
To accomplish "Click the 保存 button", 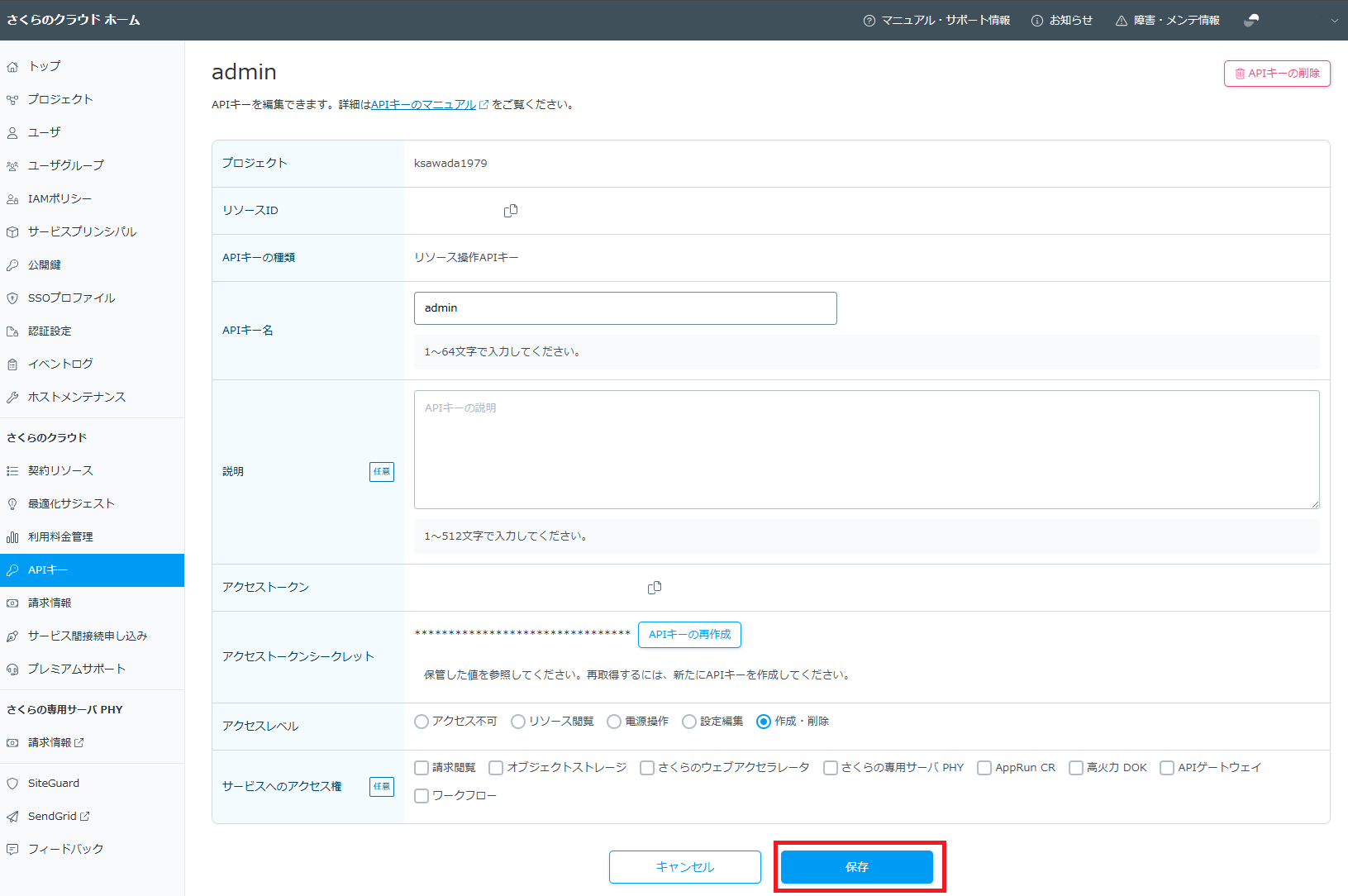I will [x=857, y=867].
